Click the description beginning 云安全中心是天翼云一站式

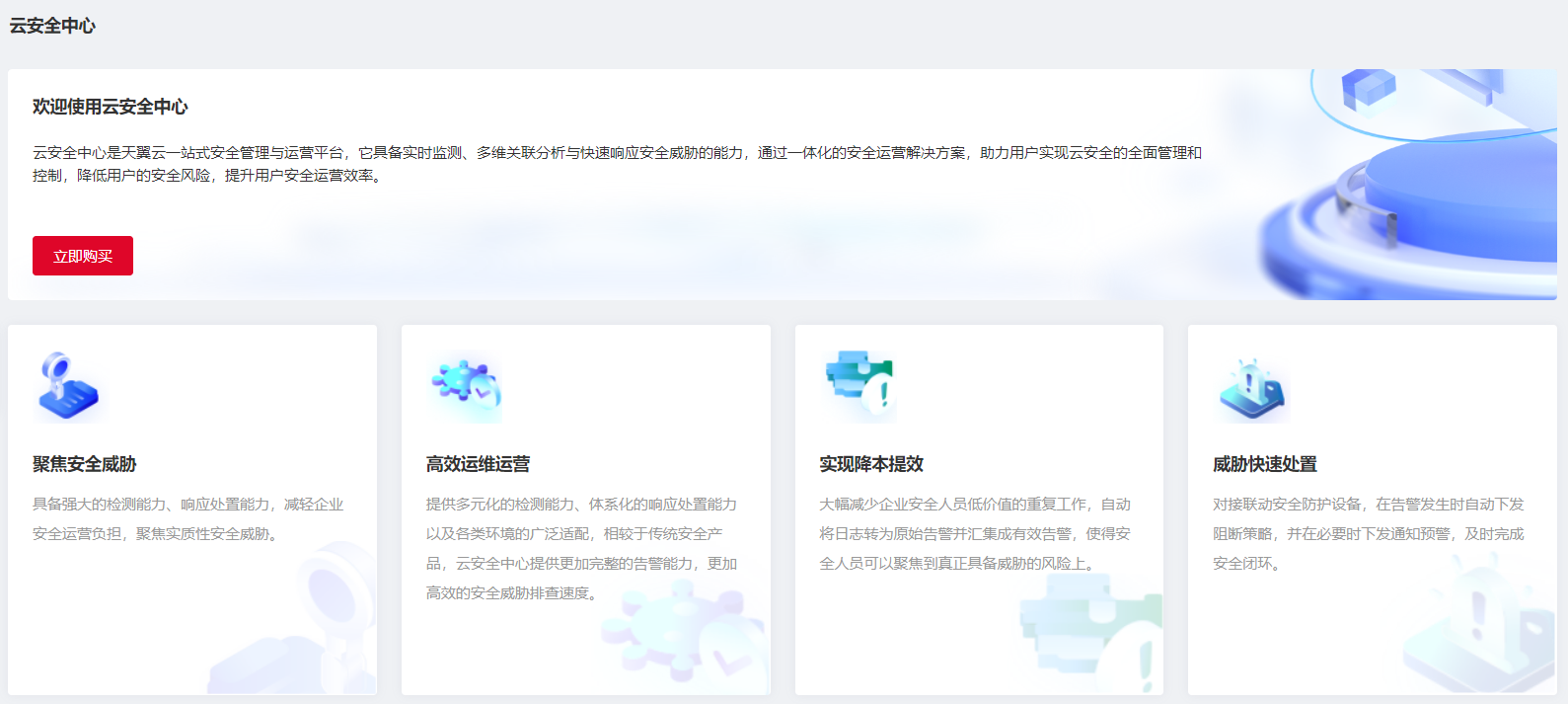(618, 164)
